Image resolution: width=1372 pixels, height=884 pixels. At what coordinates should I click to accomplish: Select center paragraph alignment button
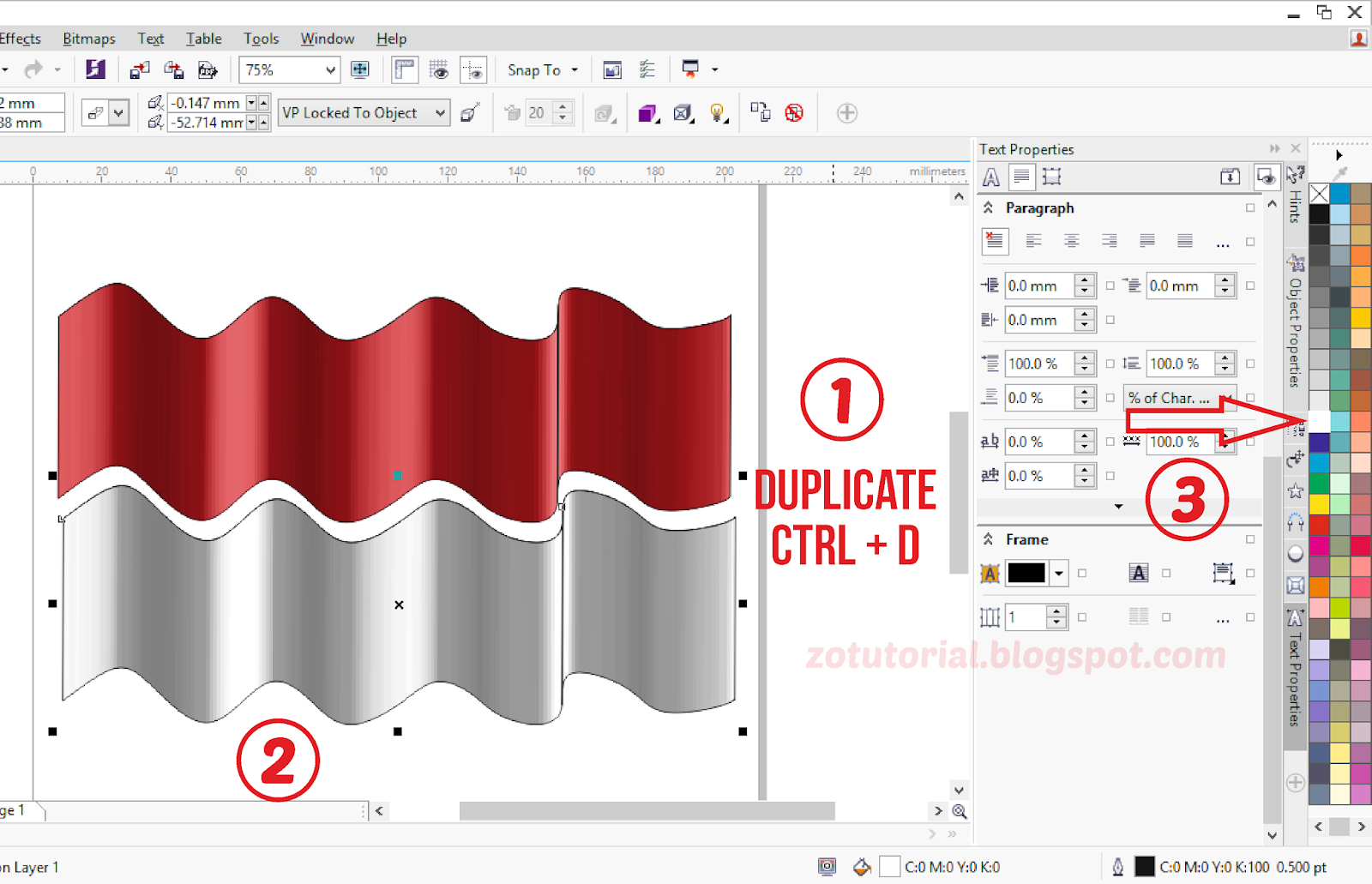click(x=1072, y=242)
